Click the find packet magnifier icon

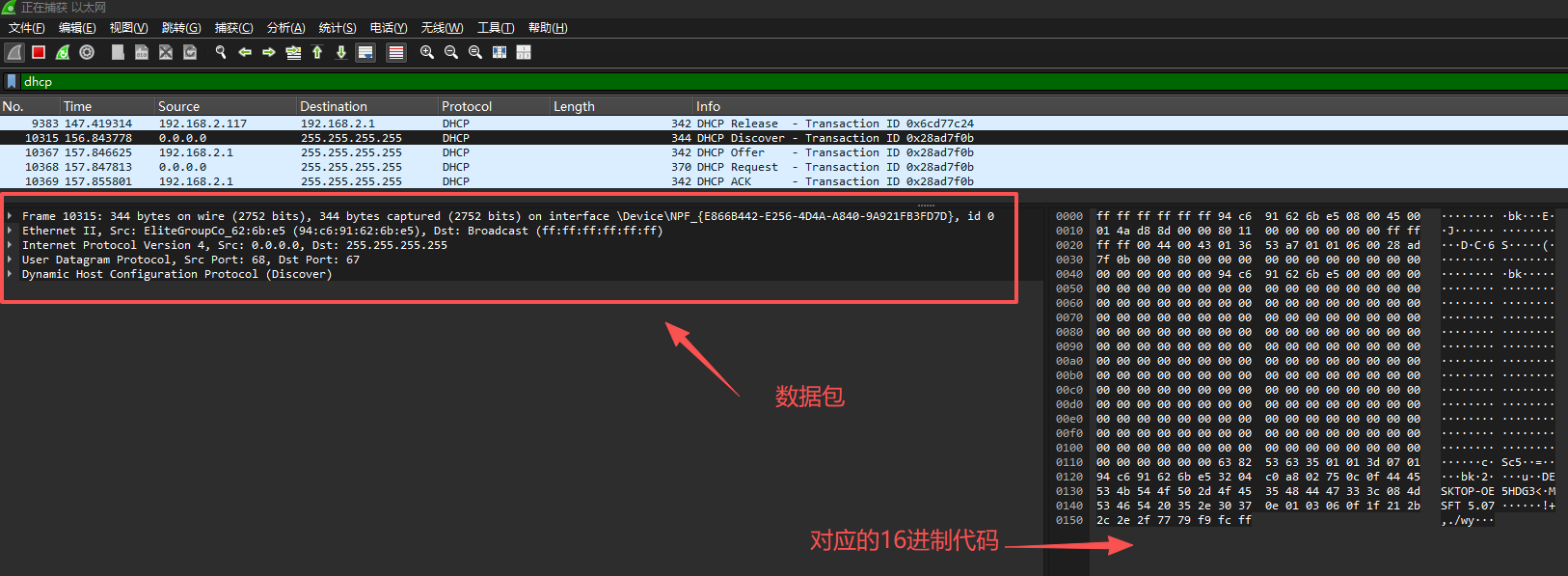[x=221, y=52]
